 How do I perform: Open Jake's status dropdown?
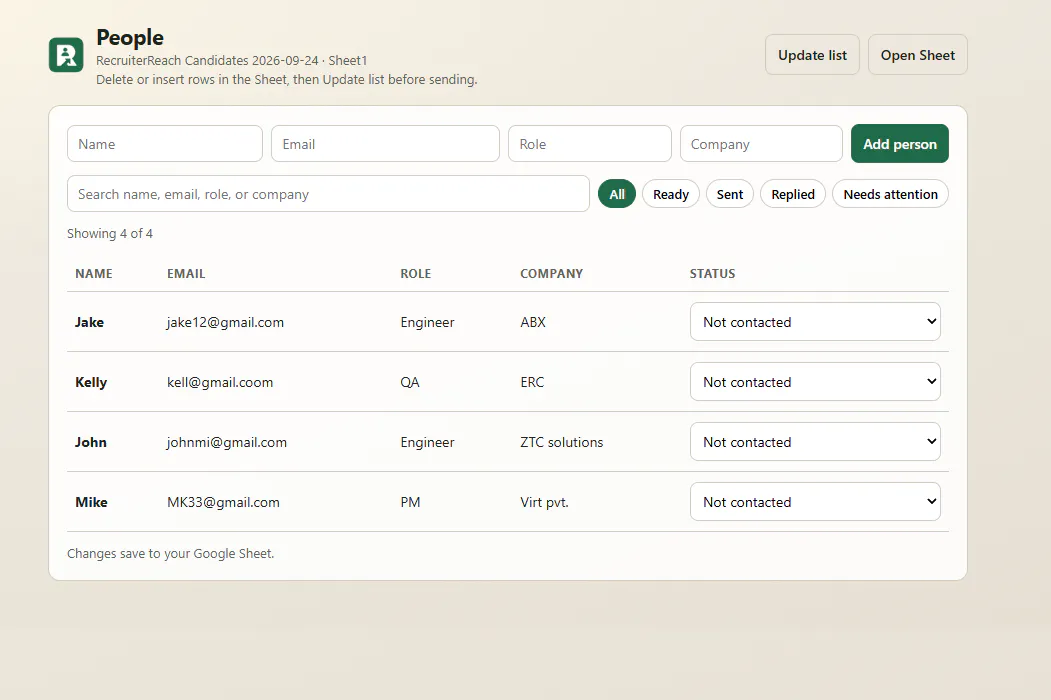(815, 322)
